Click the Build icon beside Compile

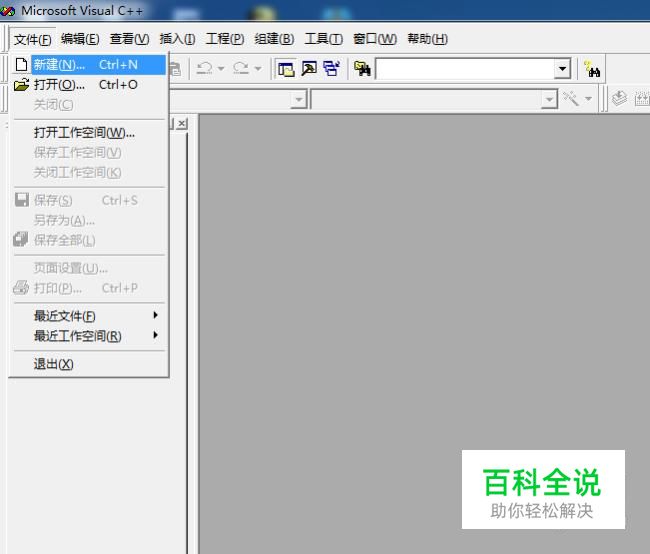[x=642, y=99]
